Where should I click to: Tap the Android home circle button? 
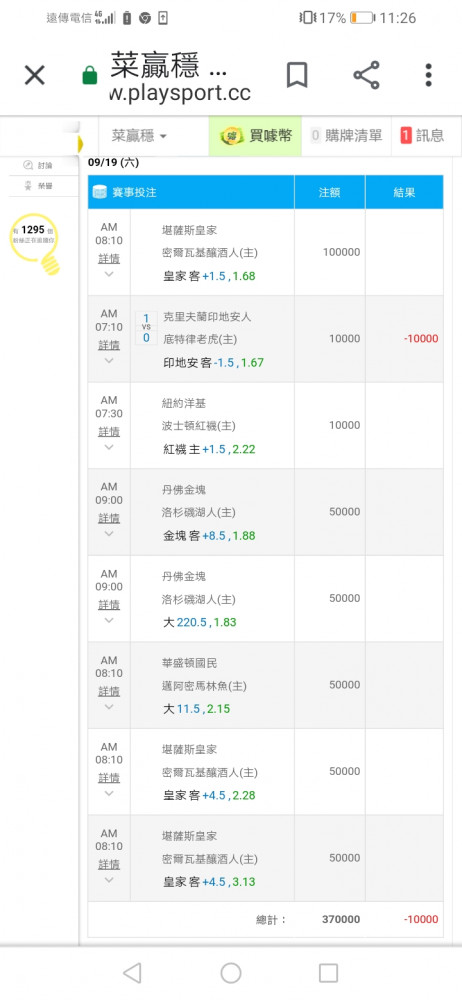click(x=231, y=973)
